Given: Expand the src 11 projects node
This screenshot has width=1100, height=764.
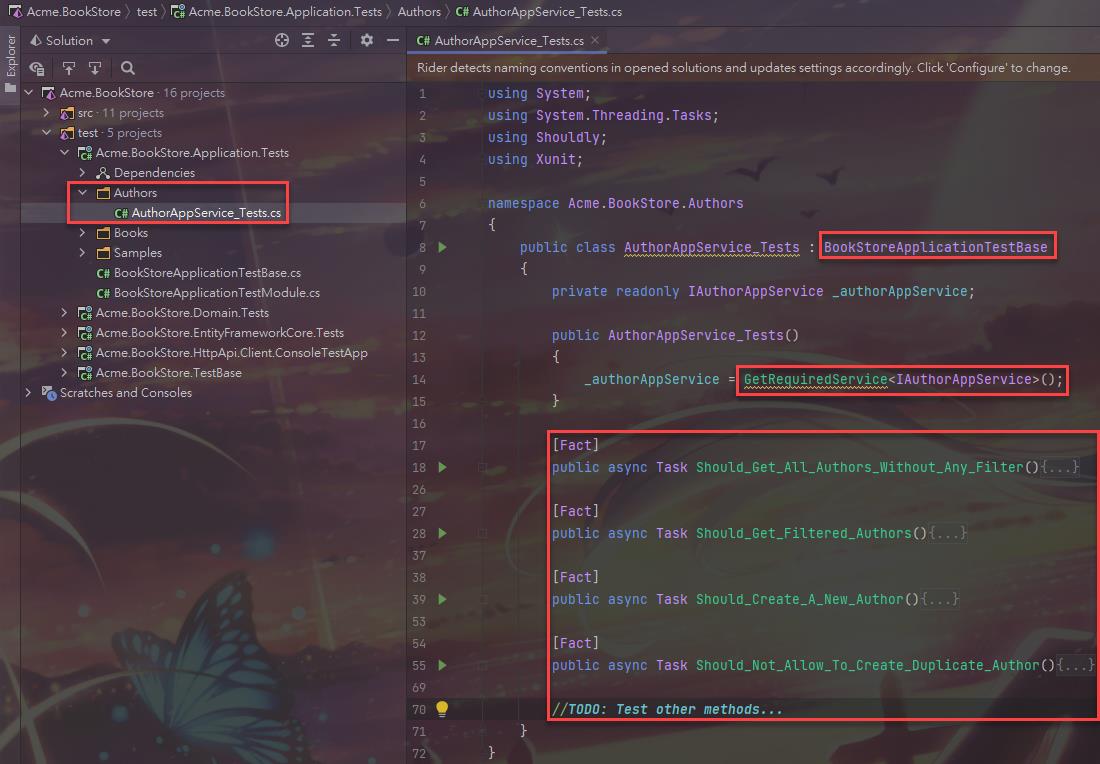Looking at the screenshot, I should click(x=47, y=113).
